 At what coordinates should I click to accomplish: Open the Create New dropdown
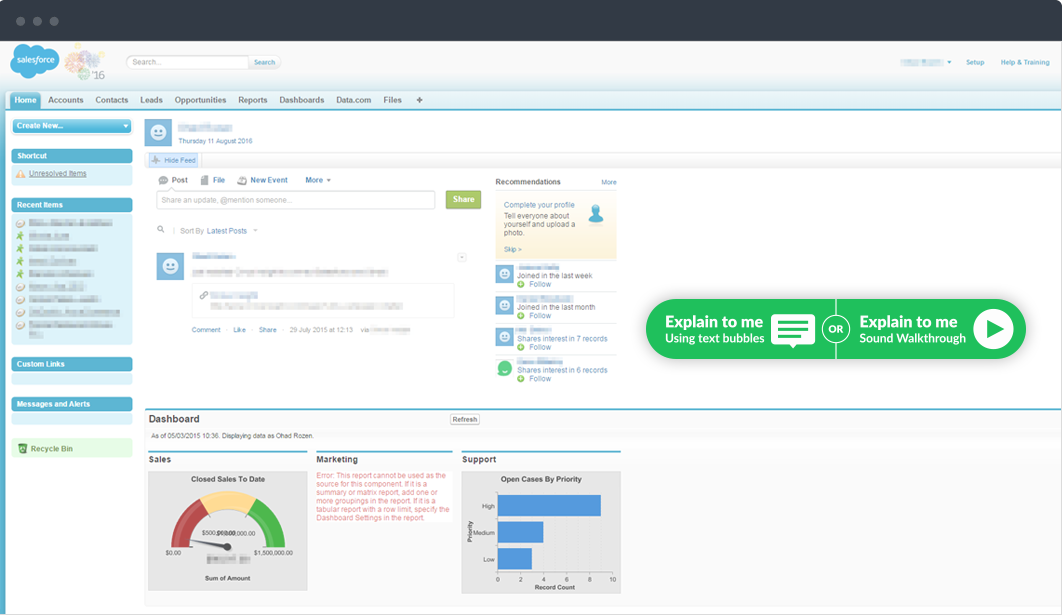tap(72, 126)
